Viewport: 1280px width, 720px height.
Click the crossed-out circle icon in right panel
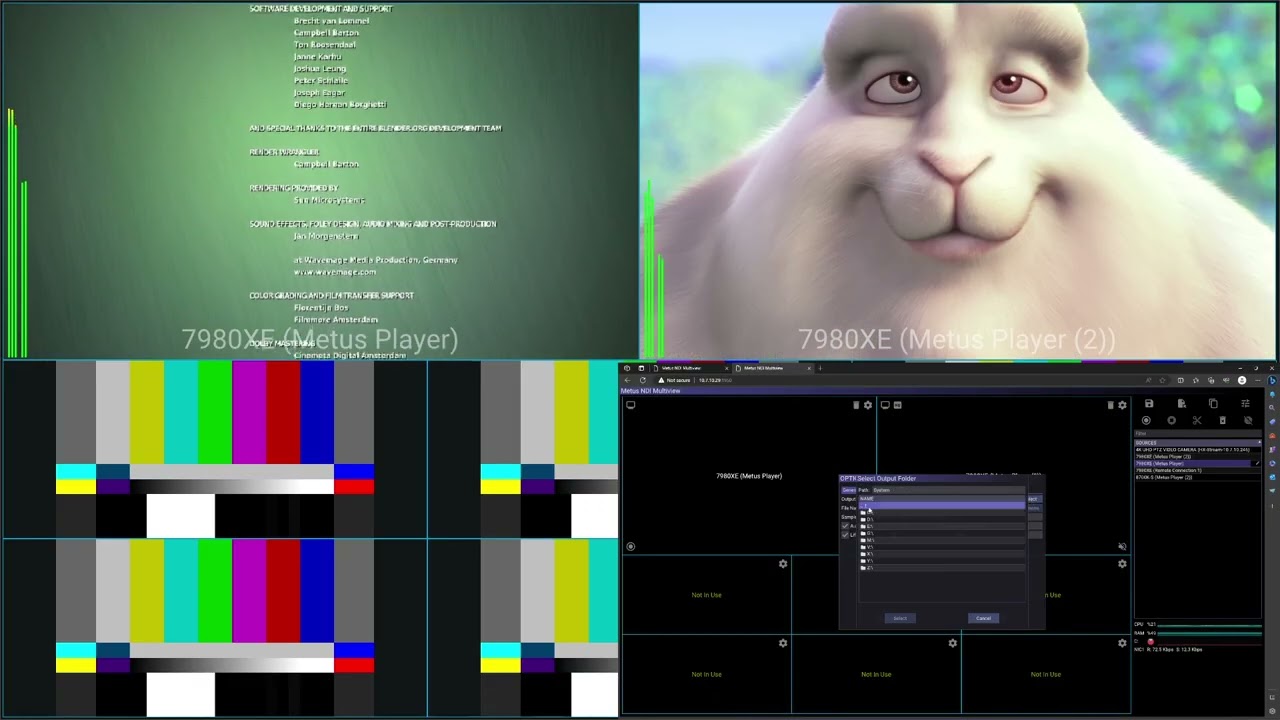coord(1248,420)
